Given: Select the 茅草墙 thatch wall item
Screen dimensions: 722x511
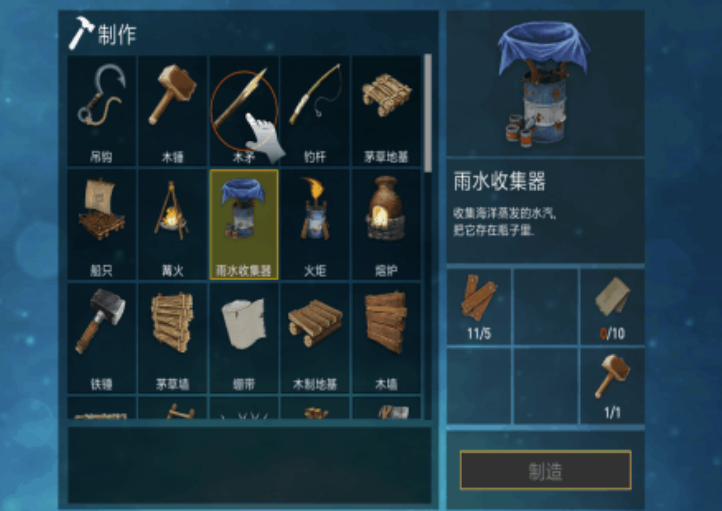Looking at the screenshot, I should click(x=173, y=338).
